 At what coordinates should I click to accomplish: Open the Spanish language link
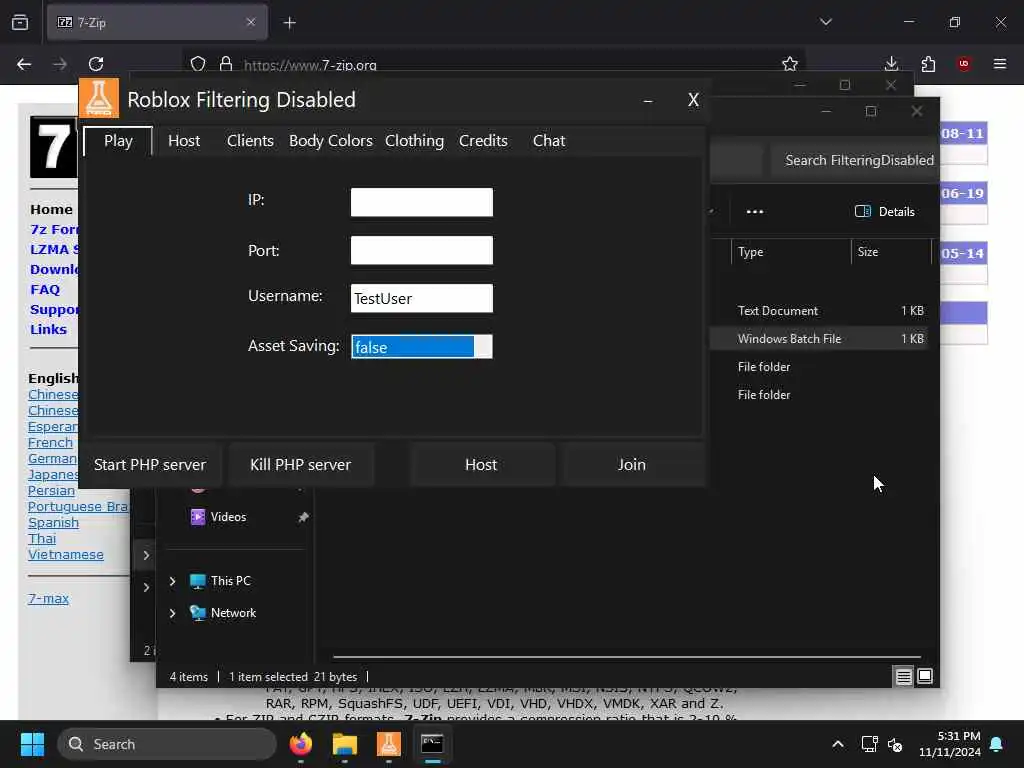click(54, 522)
